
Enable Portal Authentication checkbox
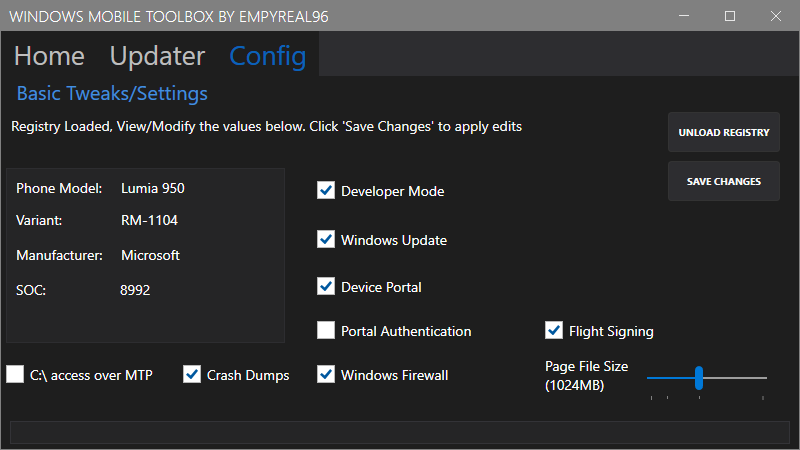326,330
